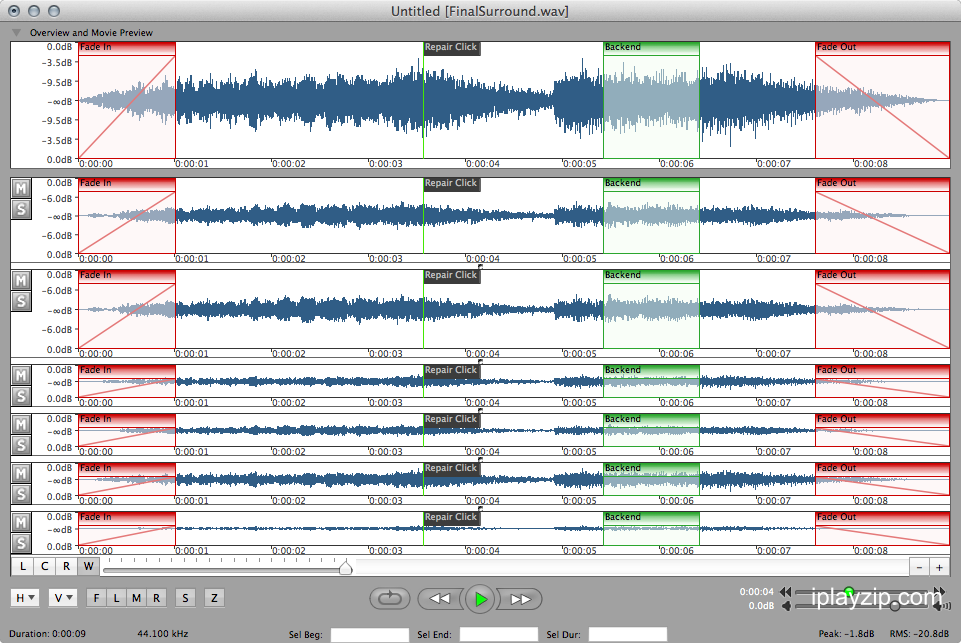Click the S button left of Z

point(185,598)
